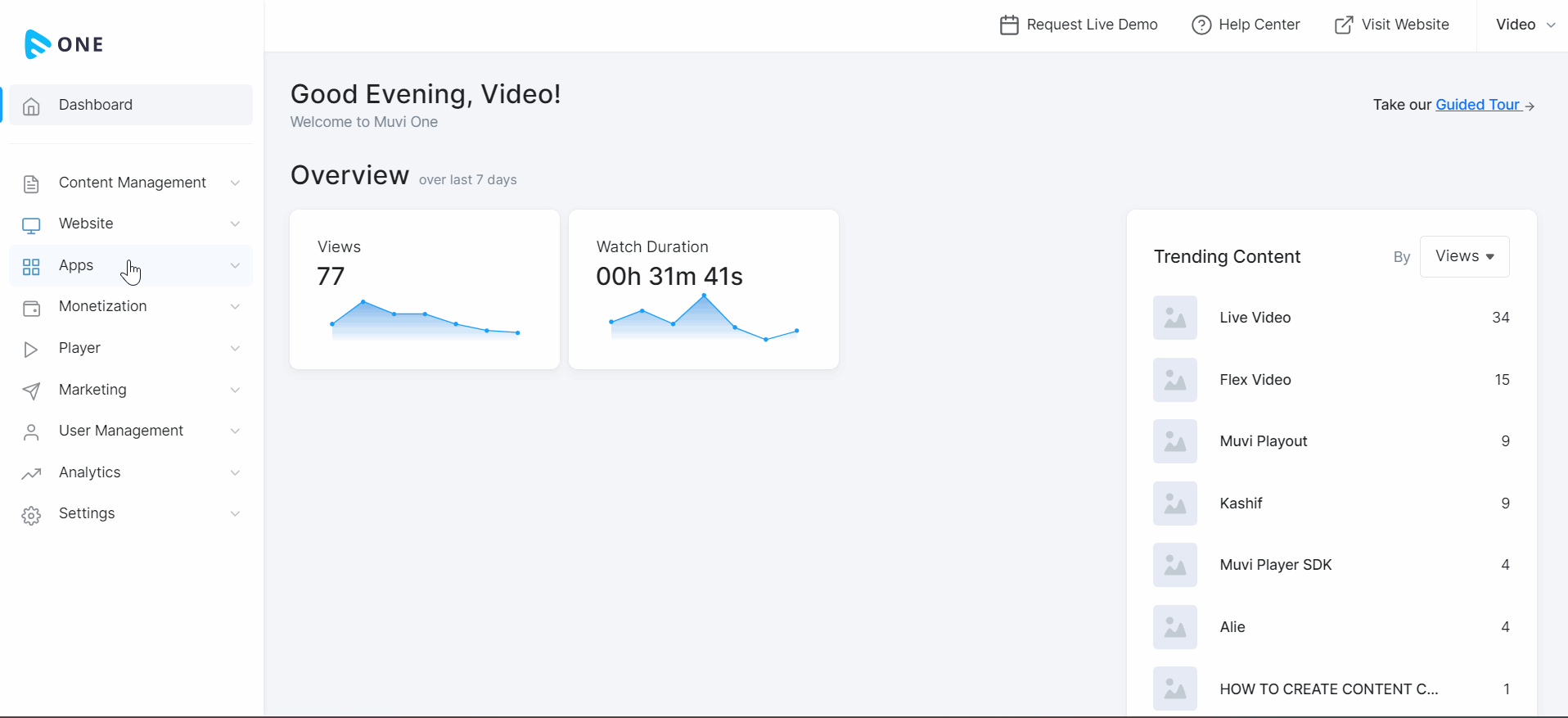
Task: Expand the Monetization chevron
Action: pos(235,306)
